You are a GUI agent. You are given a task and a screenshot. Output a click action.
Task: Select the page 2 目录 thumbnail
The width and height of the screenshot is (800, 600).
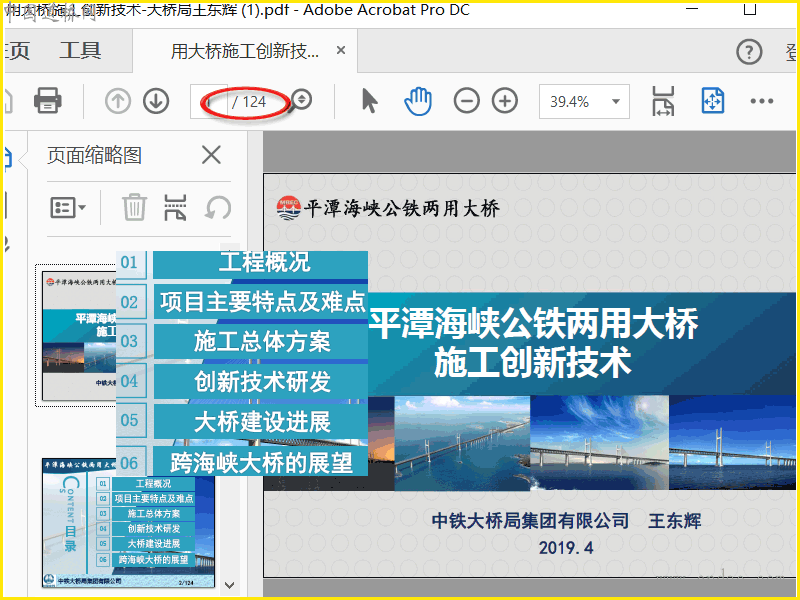(x=128, y=523)
